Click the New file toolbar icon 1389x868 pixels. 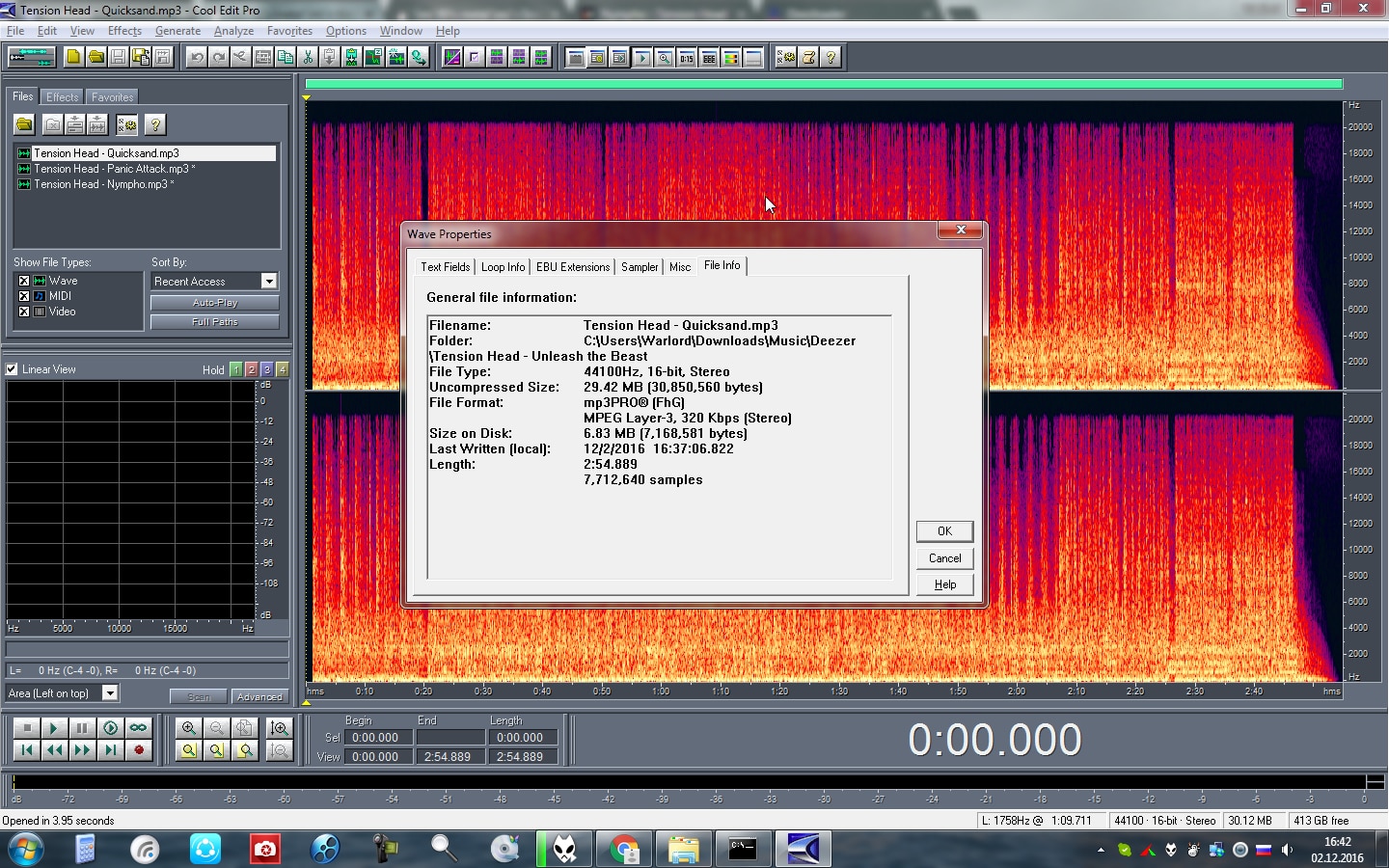[x=73, y=57]
